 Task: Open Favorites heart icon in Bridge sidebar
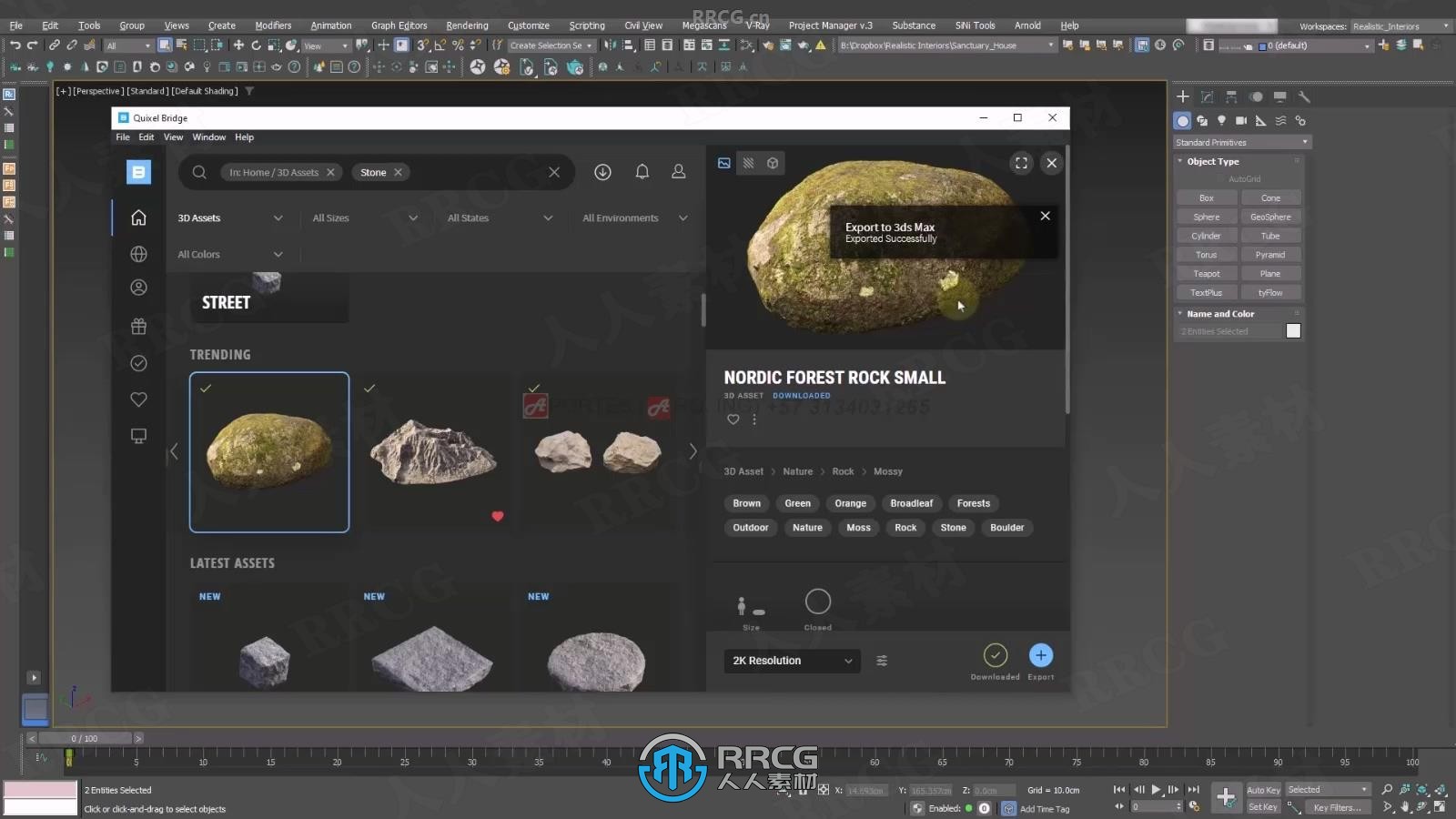tap(138, 399)
